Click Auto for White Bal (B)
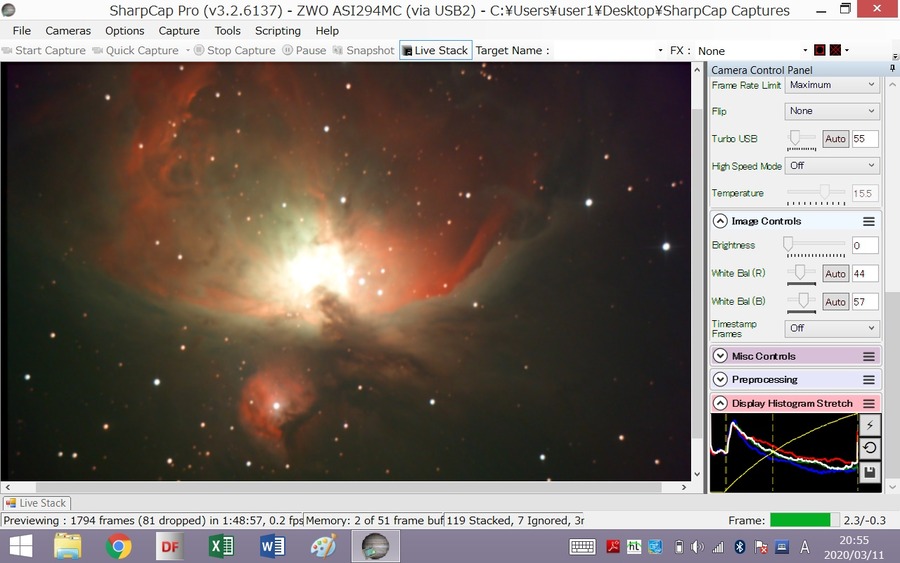Viewport: 900px width, 563px height. pyautogui.click(x=835, y=302)
